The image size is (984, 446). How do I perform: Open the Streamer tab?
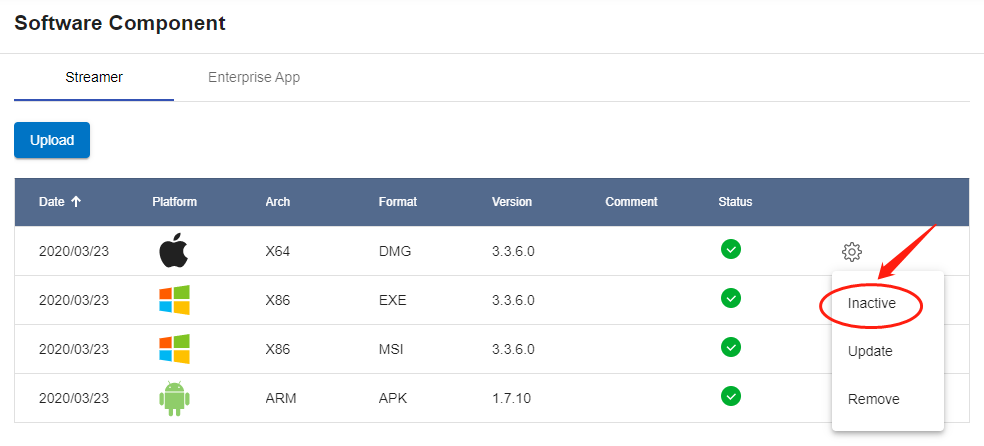(x=94, y=77)
